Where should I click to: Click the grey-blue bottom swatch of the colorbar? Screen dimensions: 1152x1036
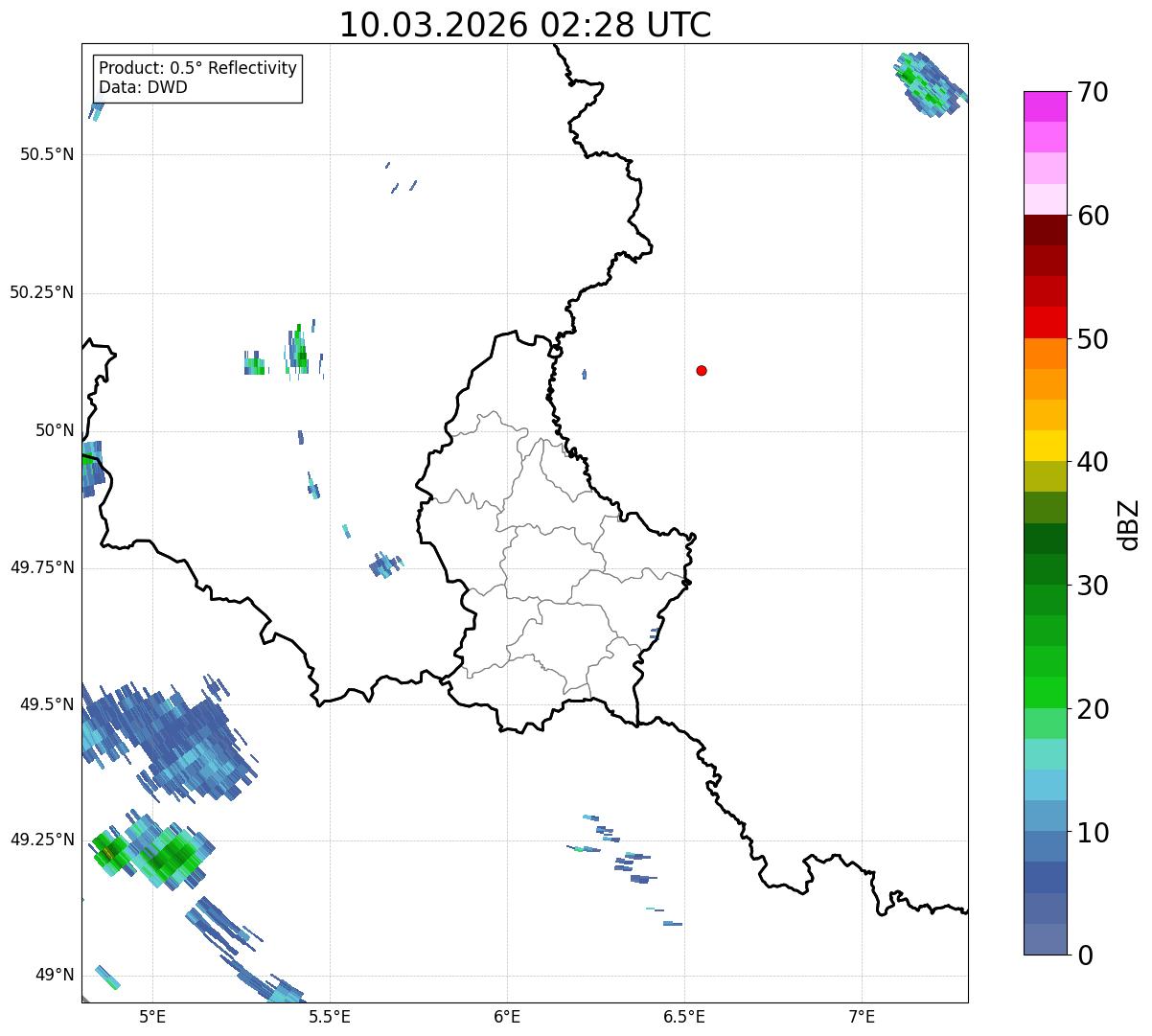tap(1046, 939)
